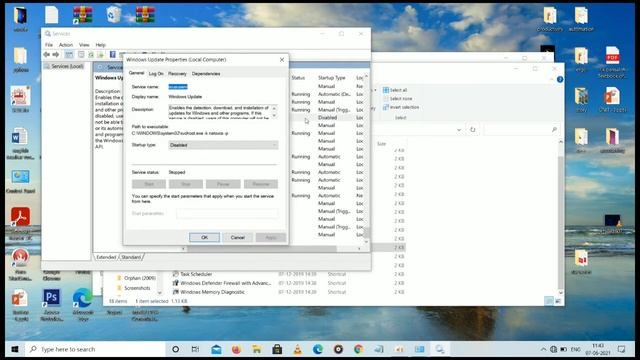The image size is (640, 360).
Task: Switch to Recovery tab
Action: point(177,74)
